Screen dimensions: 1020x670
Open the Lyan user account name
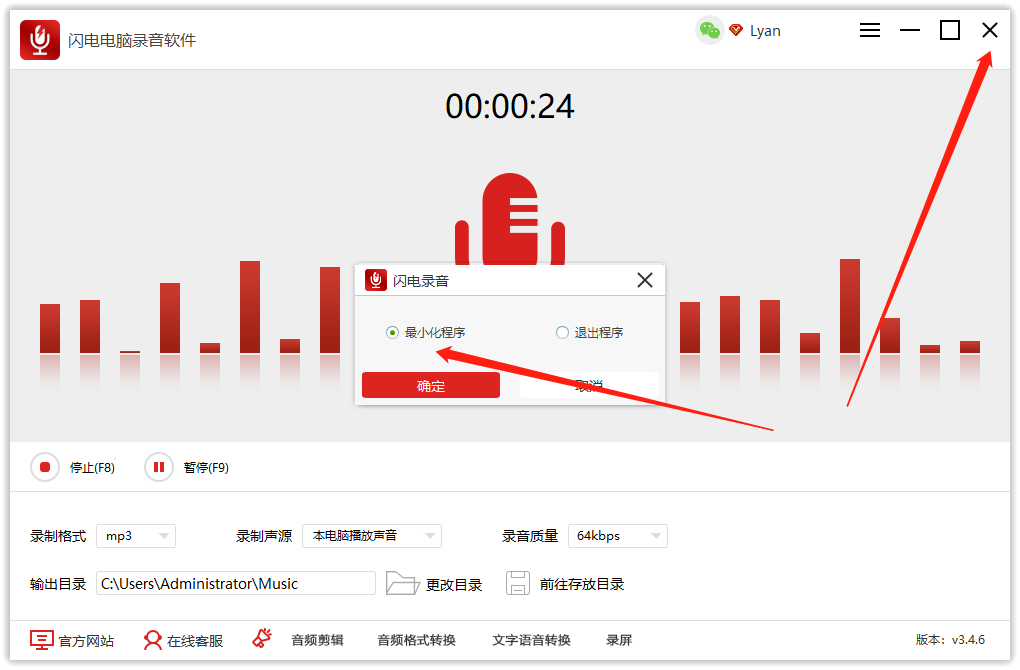[765, 31]
